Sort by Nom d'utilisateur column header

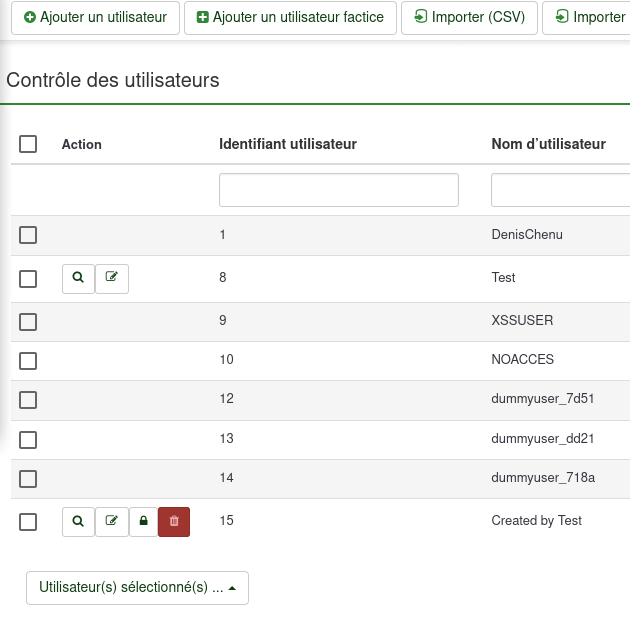pyautogui.click(x=548, y=144)
